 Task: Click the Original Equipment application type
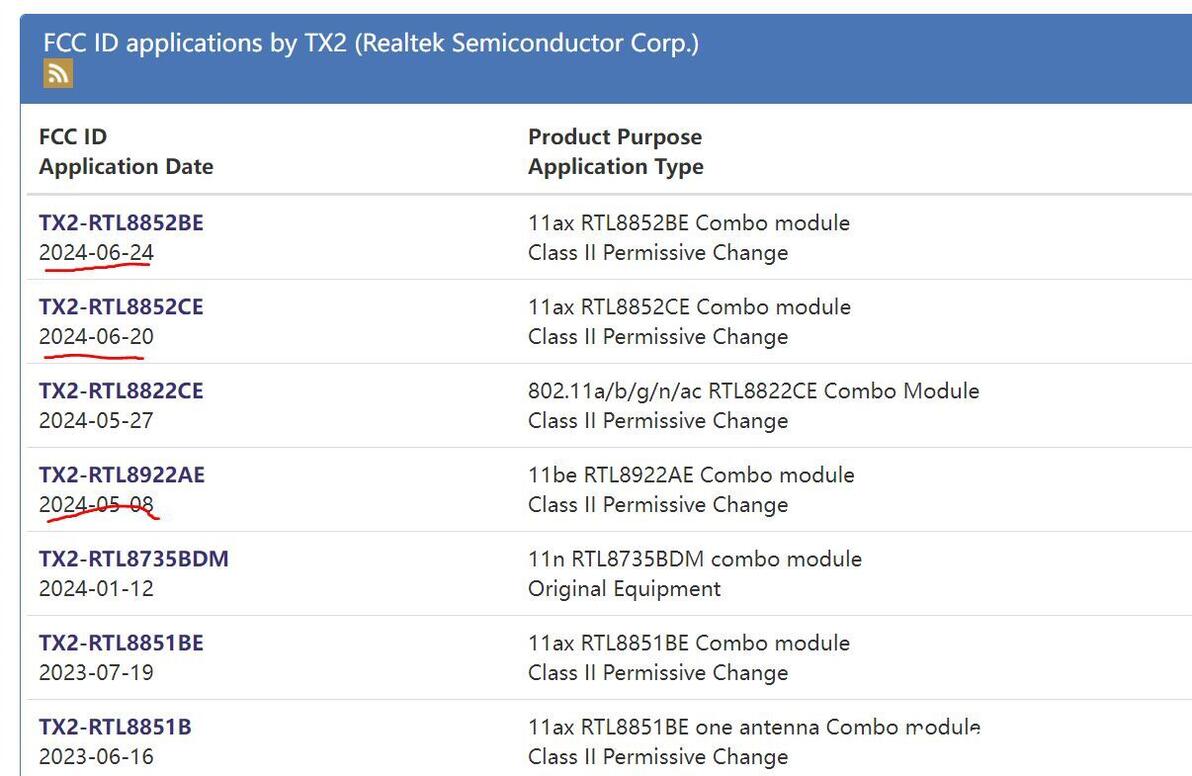624,589
